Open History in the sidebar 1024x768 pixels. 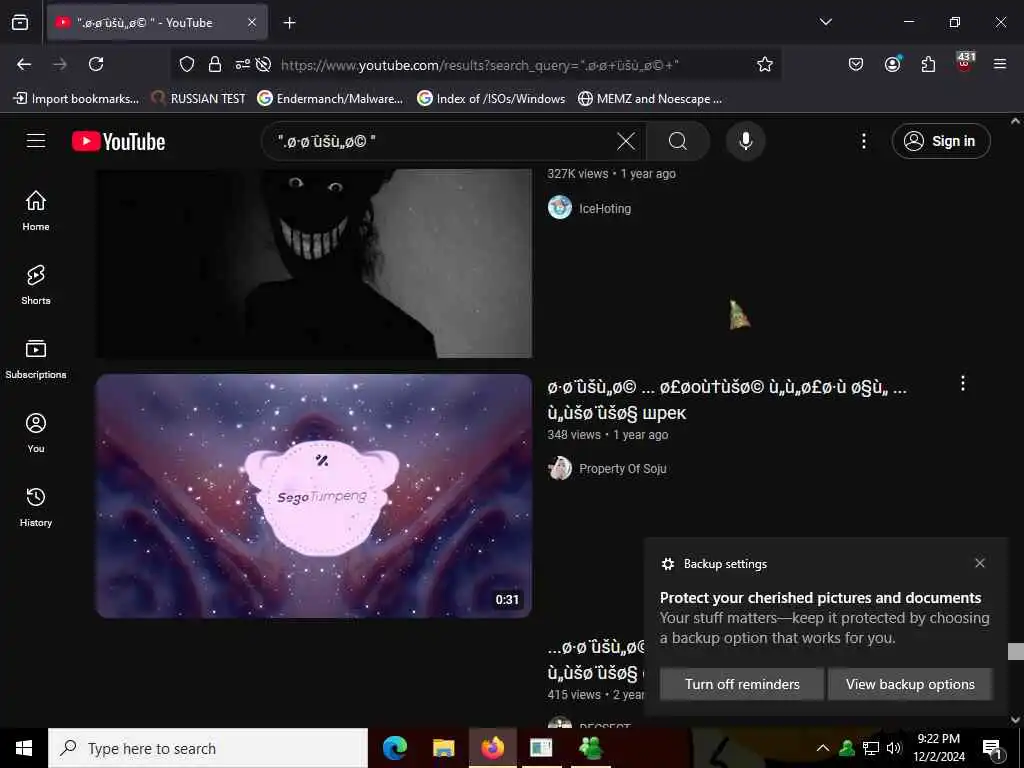pos(36,507)
